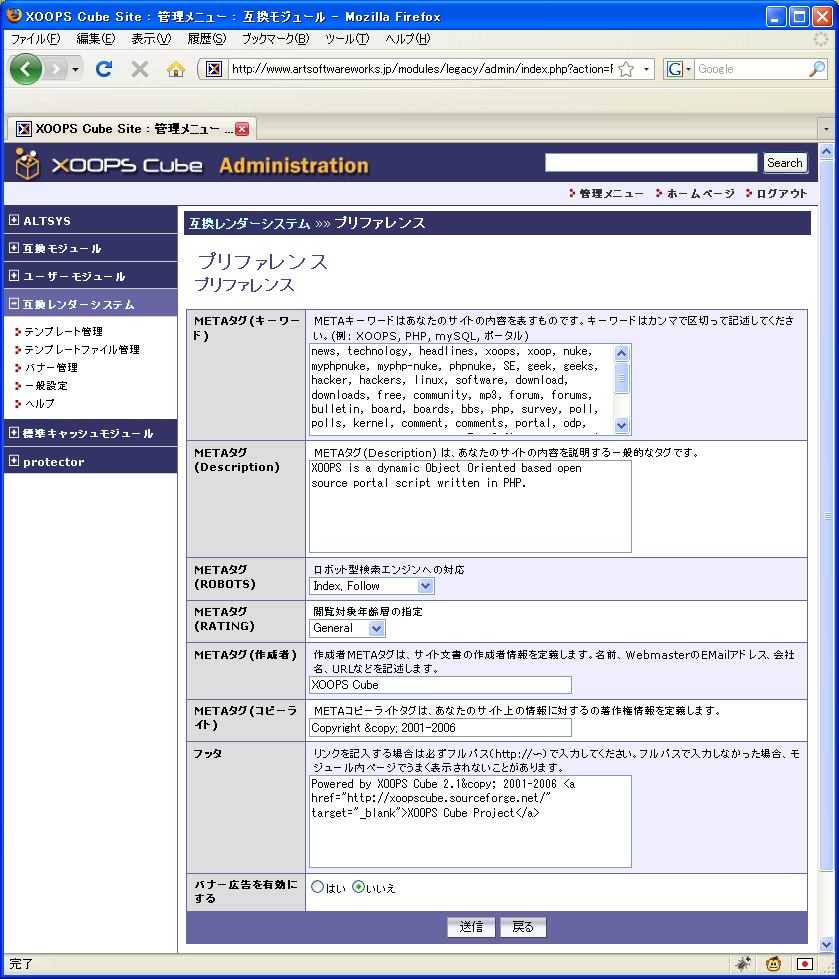Click the page scrollbar down arrow

[827, 945]
